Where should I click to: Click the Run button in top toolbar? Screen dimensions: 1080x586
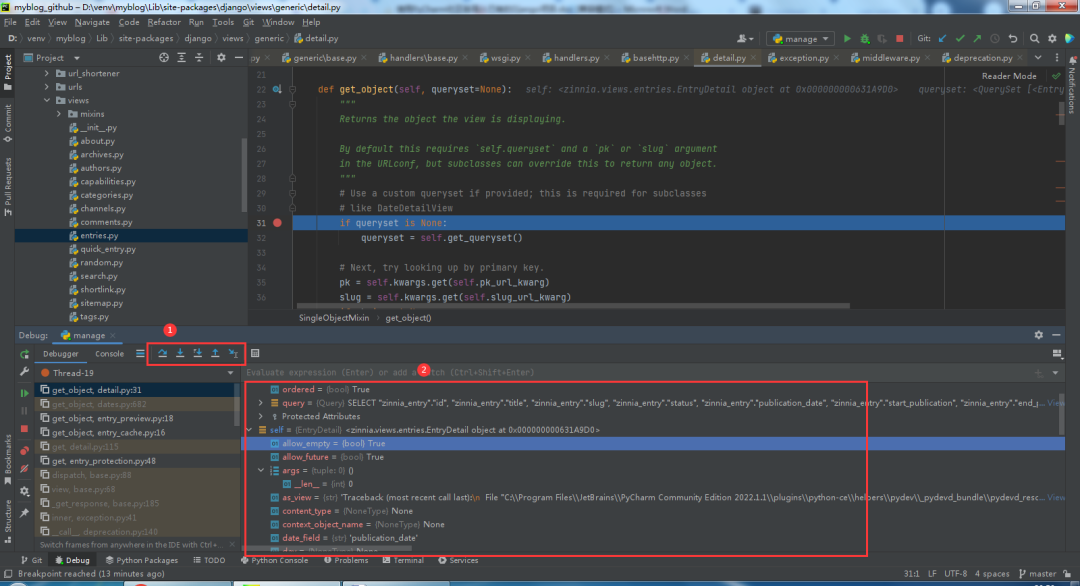click(847, 39)
